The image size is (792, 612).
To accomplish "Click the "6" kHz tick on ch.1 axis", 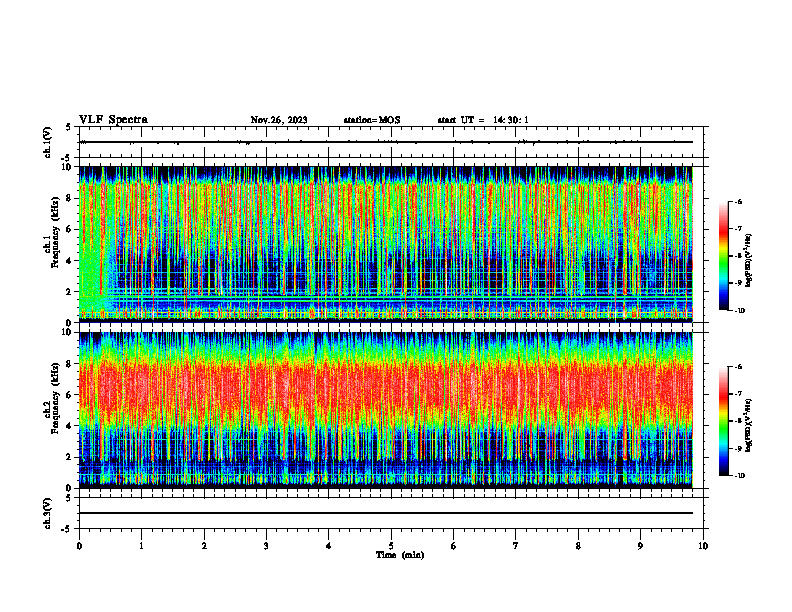I will pos(70,229).
